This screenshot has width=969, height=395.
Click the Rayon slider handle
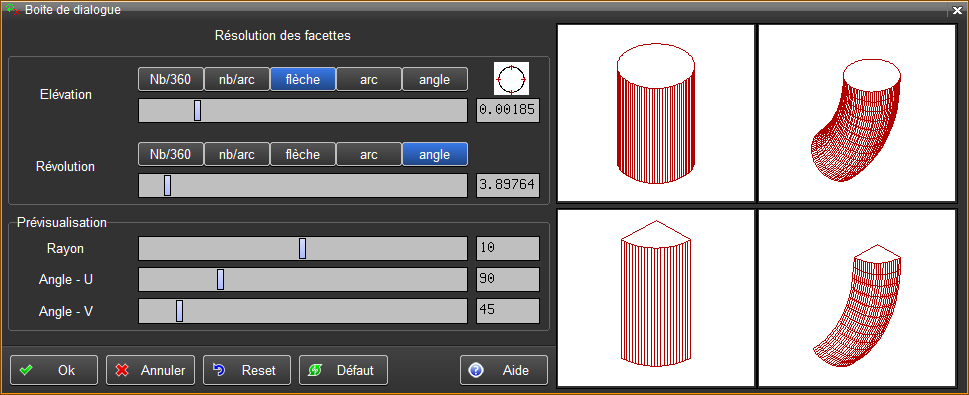(302, 248)
